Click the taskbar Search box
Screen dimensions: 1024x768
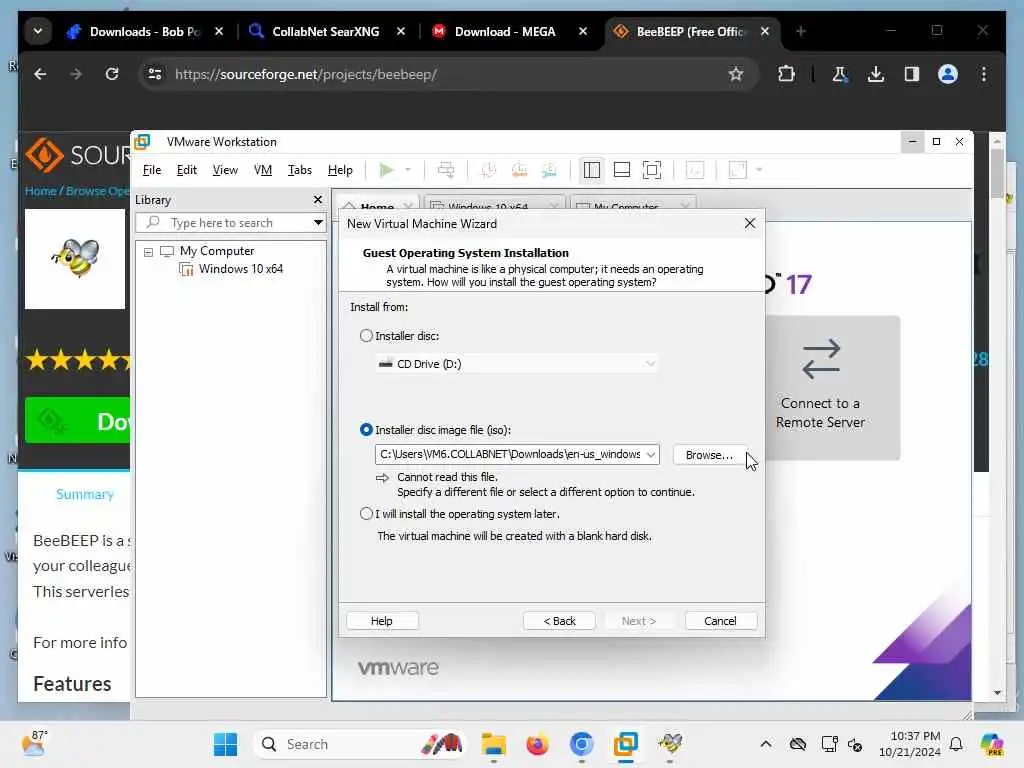(x=359, y=744)
